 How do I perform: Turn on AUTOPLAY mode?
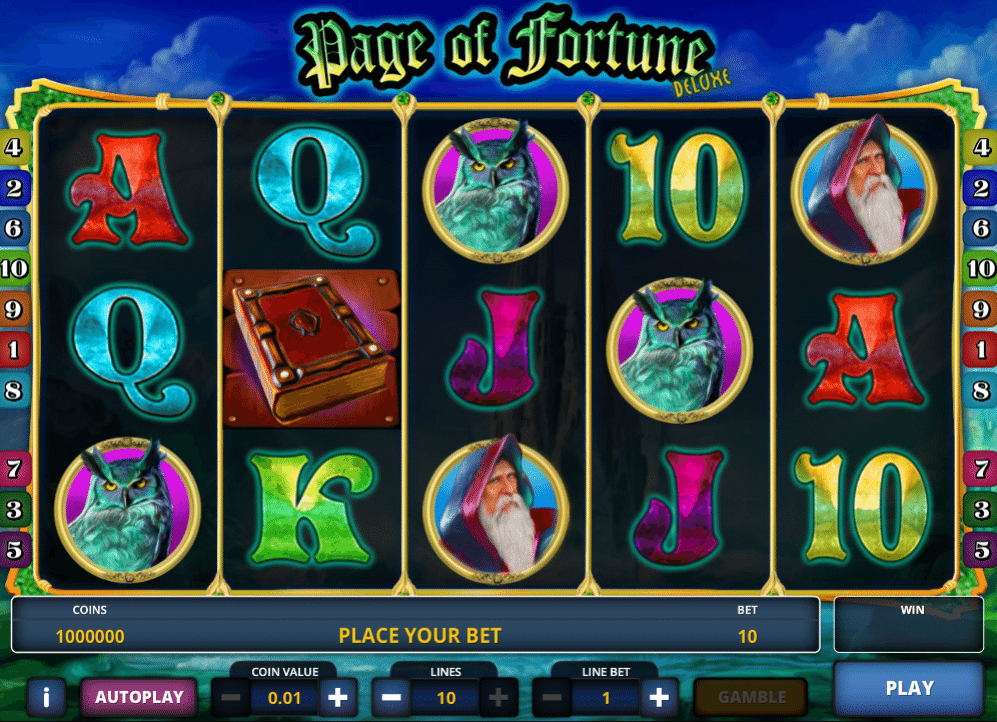[x=139, y=697]
